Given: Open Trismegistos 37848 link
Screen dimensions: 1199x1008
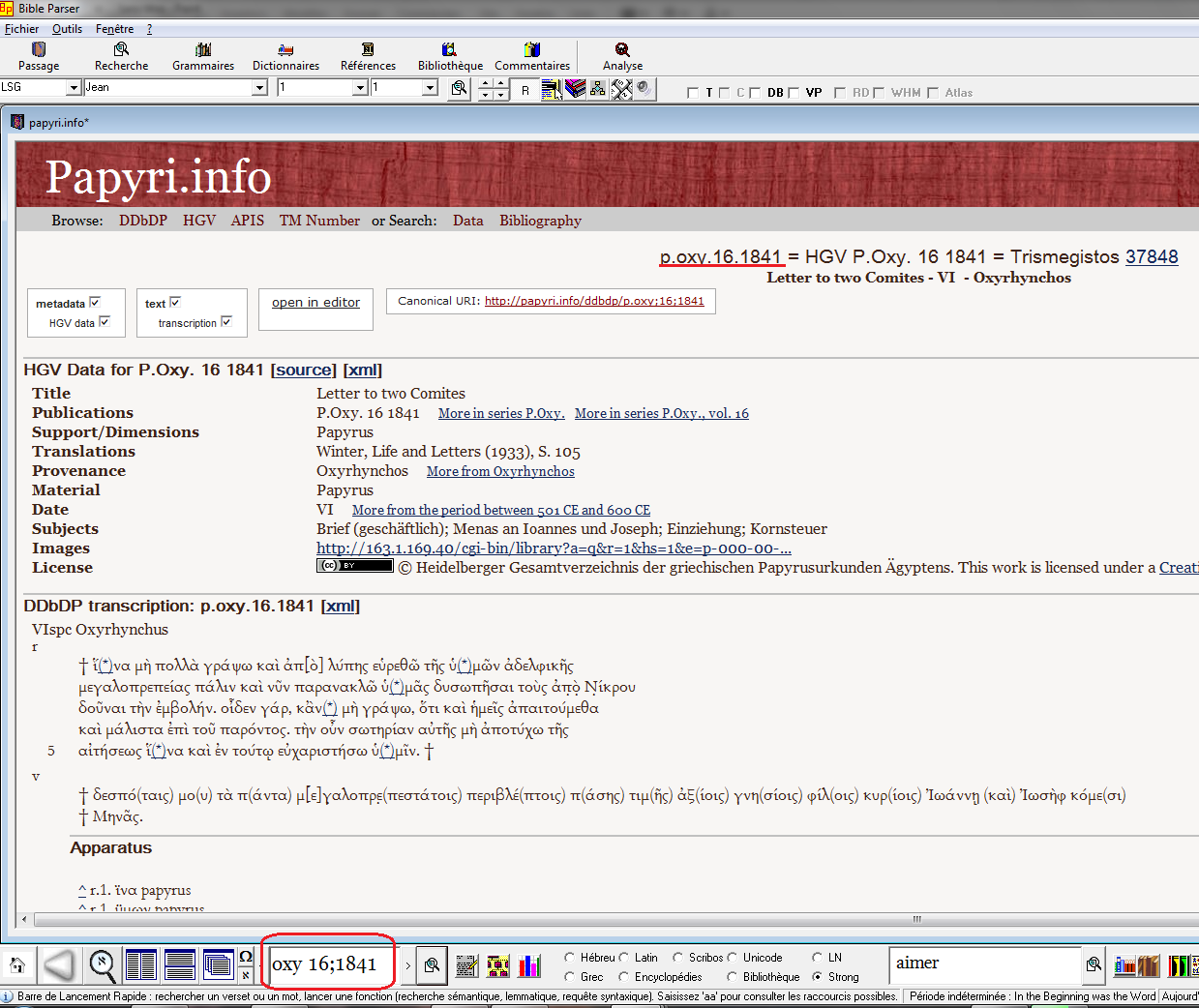Looking at the screenshot, I should pyautogui.click(x=1152, y=256).
